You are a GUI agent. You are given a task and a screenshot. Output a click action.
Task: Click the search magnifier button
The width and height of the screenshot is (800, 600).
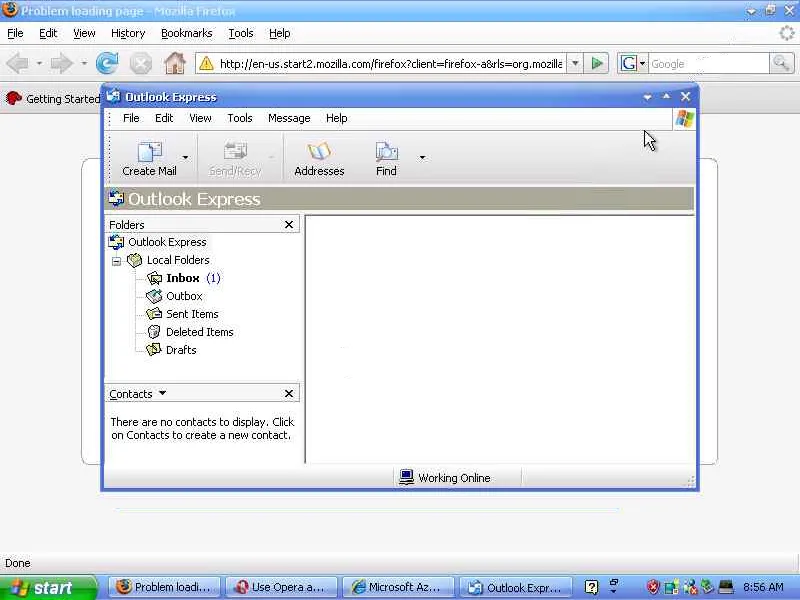(x=782, y=64)
